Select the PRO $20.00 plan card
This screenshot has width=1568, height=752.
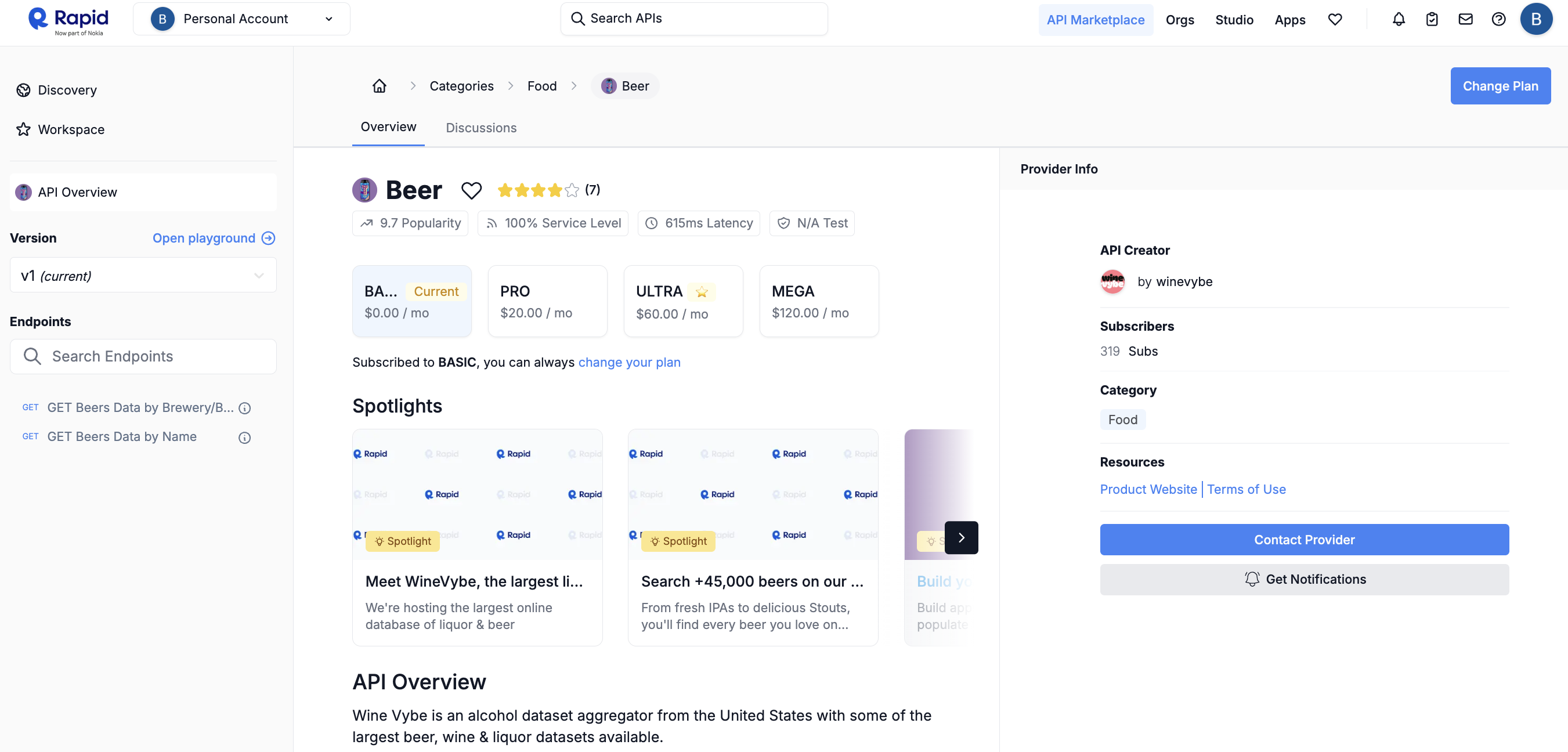pyautogui.click(x=547, y=301)
